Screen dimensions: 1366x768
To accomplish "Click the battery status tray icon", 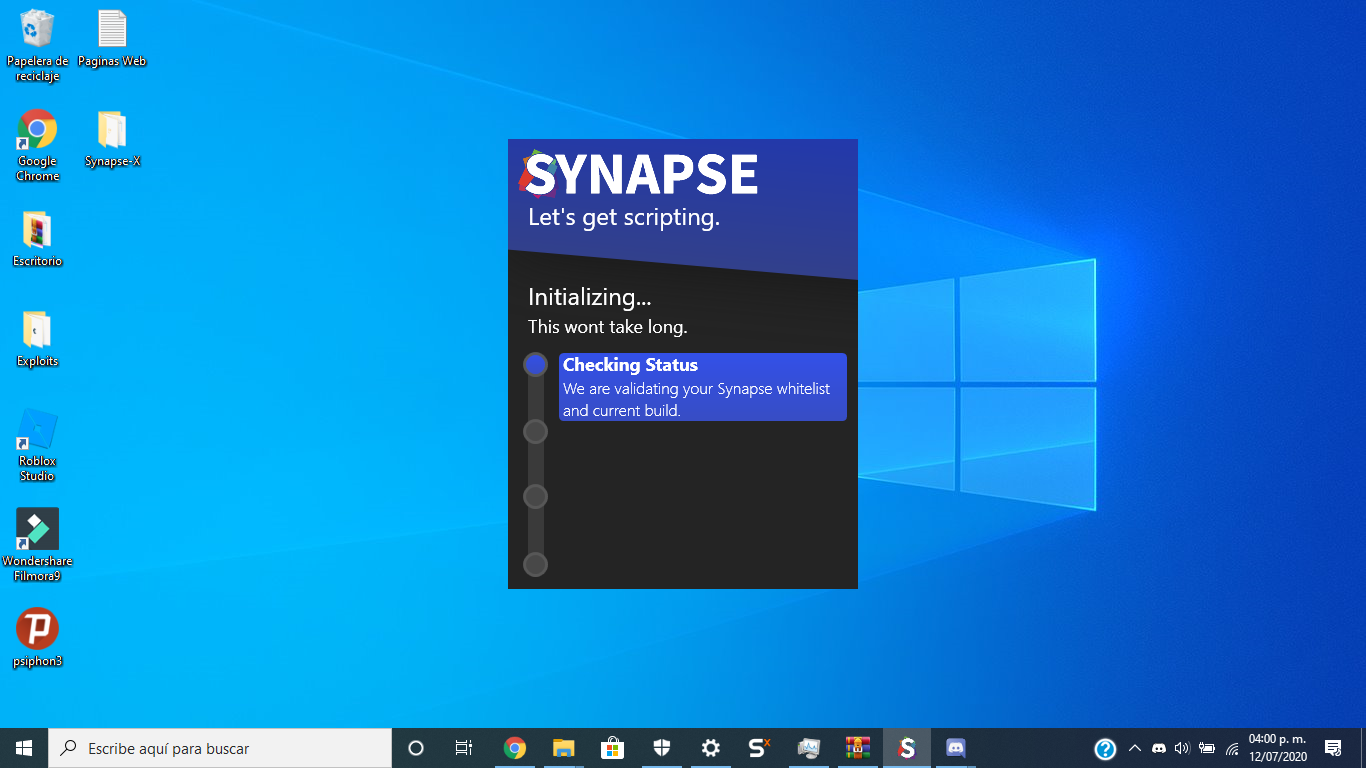I will [x=1207, y=748].
